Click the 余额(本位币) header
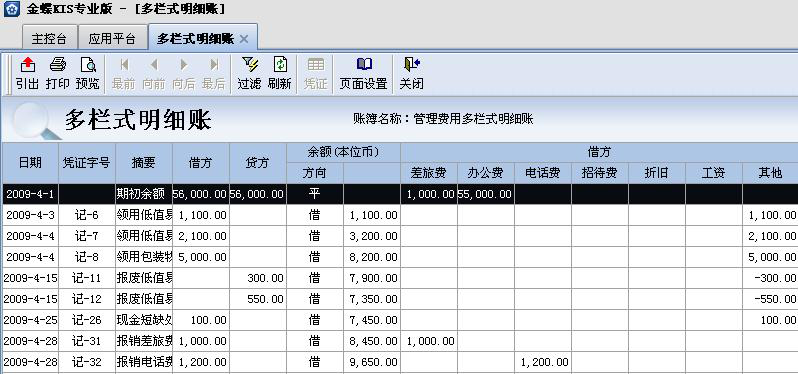 point(344,153)
